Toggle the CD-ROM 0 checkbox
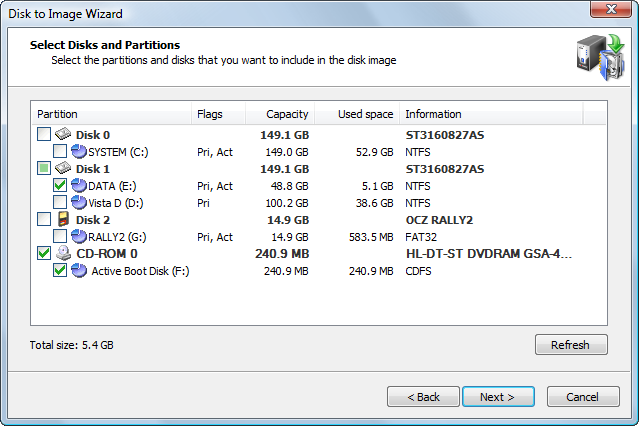Viewport: 639px width, 426px height. 43,254
